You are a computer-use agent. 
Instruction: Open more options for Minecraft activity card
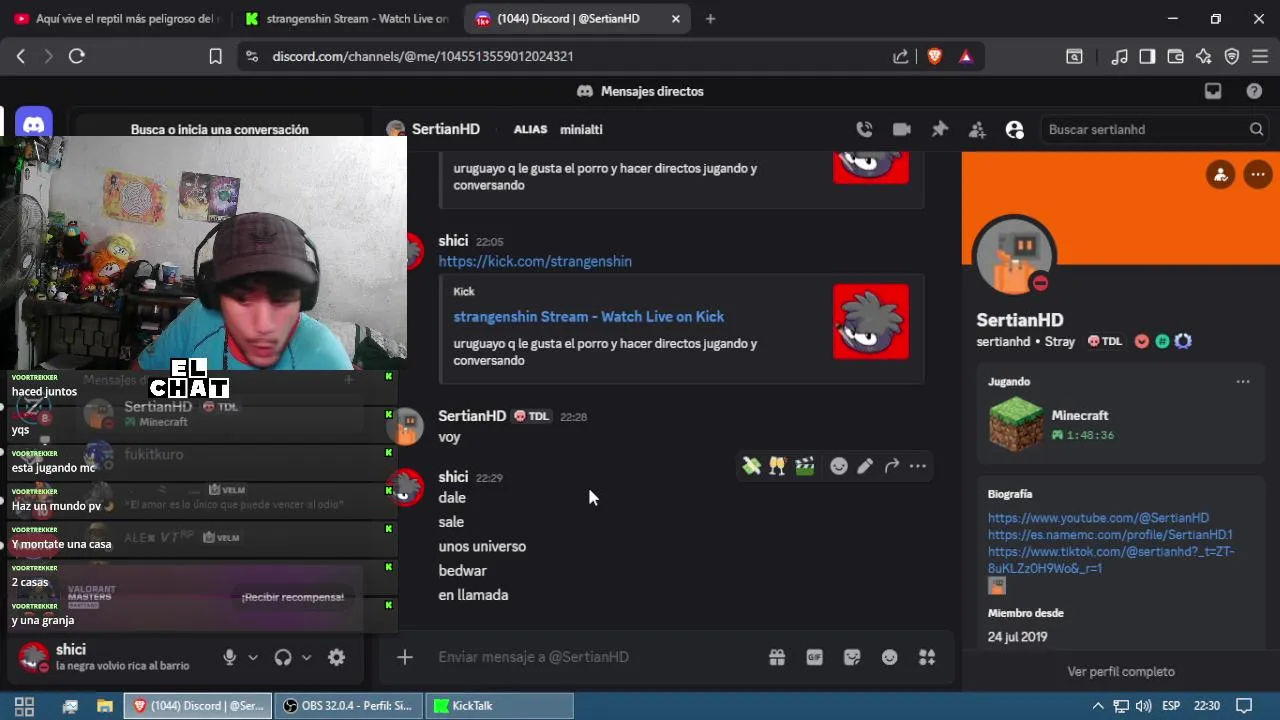pos(1242,381)
